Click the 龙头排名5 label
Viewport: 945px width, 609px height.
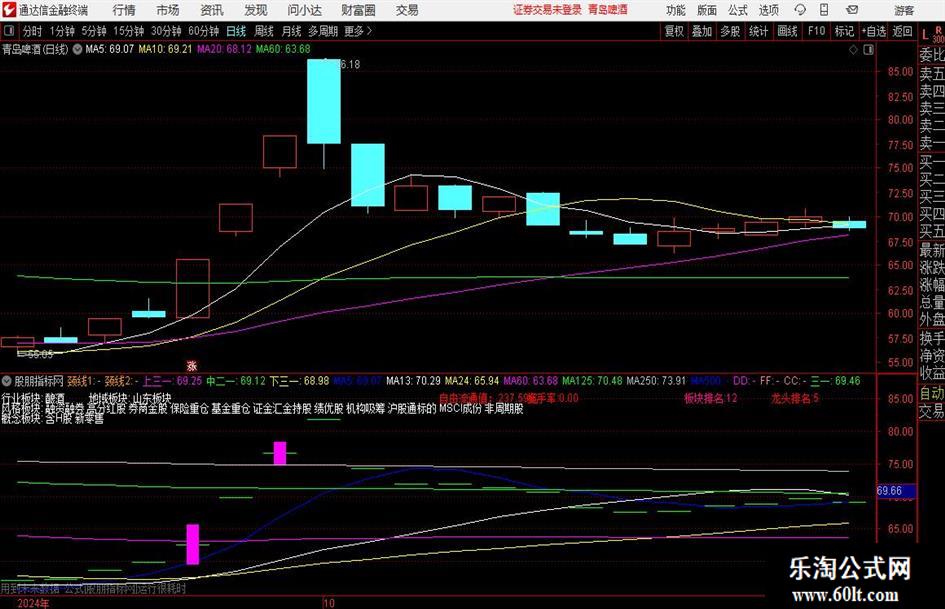click(794, 398)
